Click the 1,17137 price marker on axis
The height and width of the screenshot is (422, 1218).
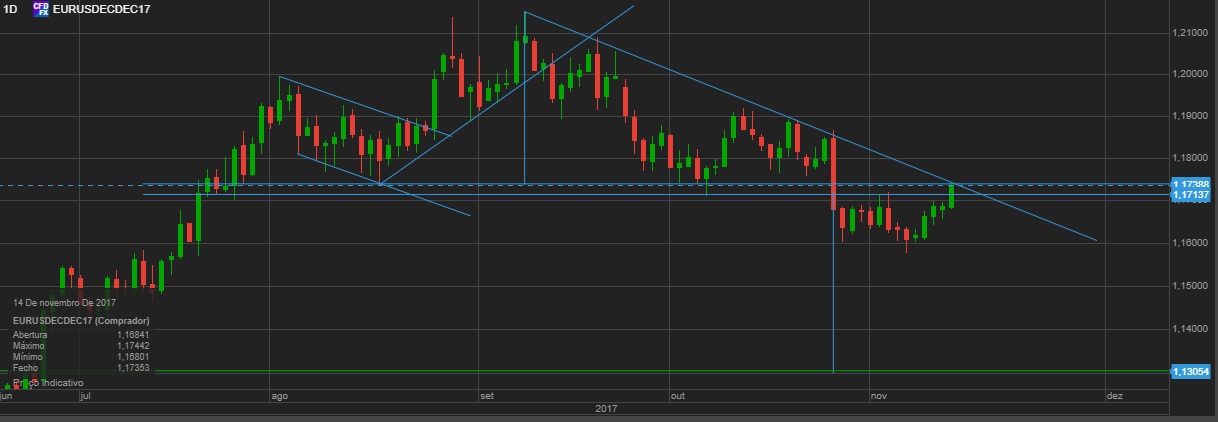point(1191,194)
